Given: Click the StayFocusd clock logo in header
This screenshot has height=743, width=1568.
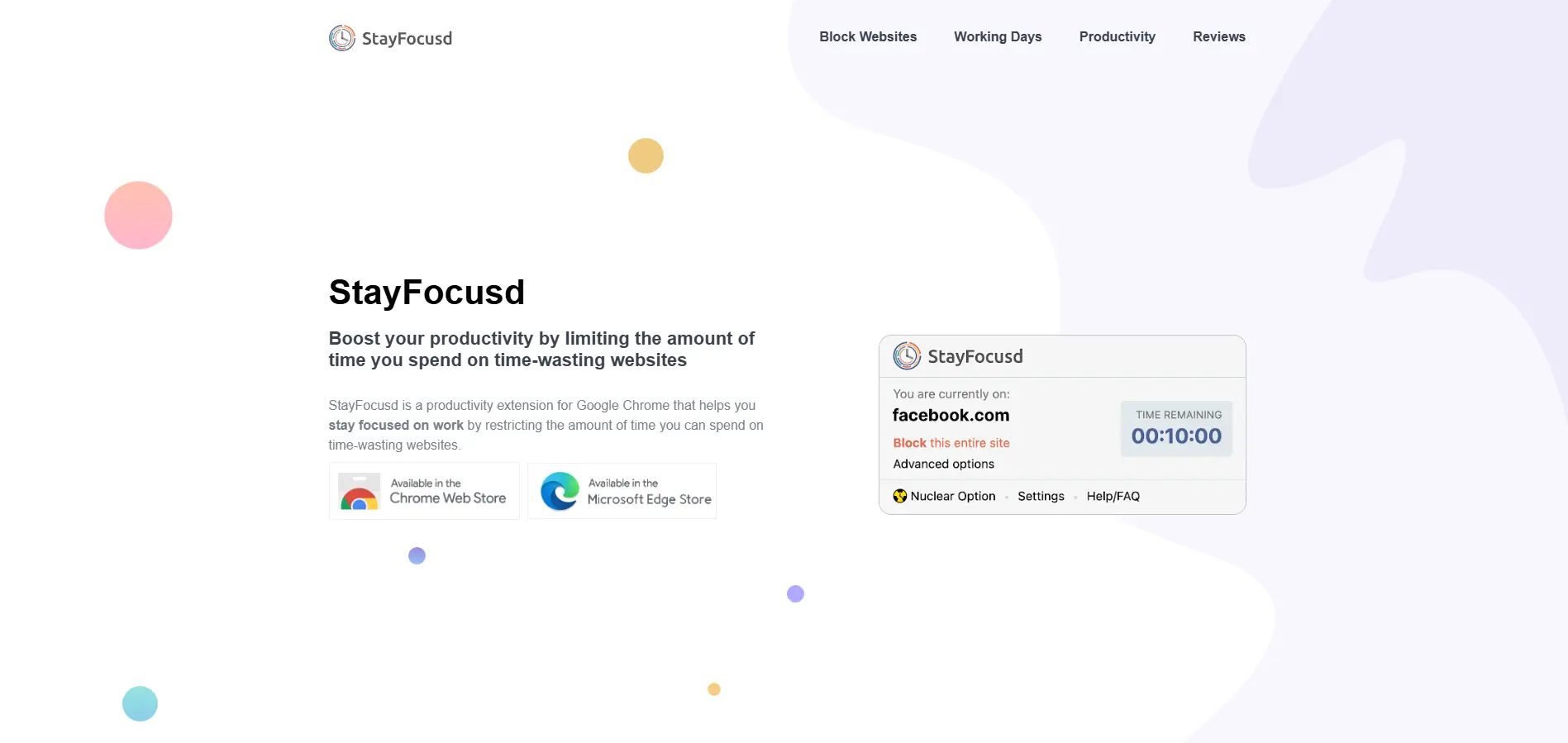Looking at the screenshot, I should coord(342,38).
